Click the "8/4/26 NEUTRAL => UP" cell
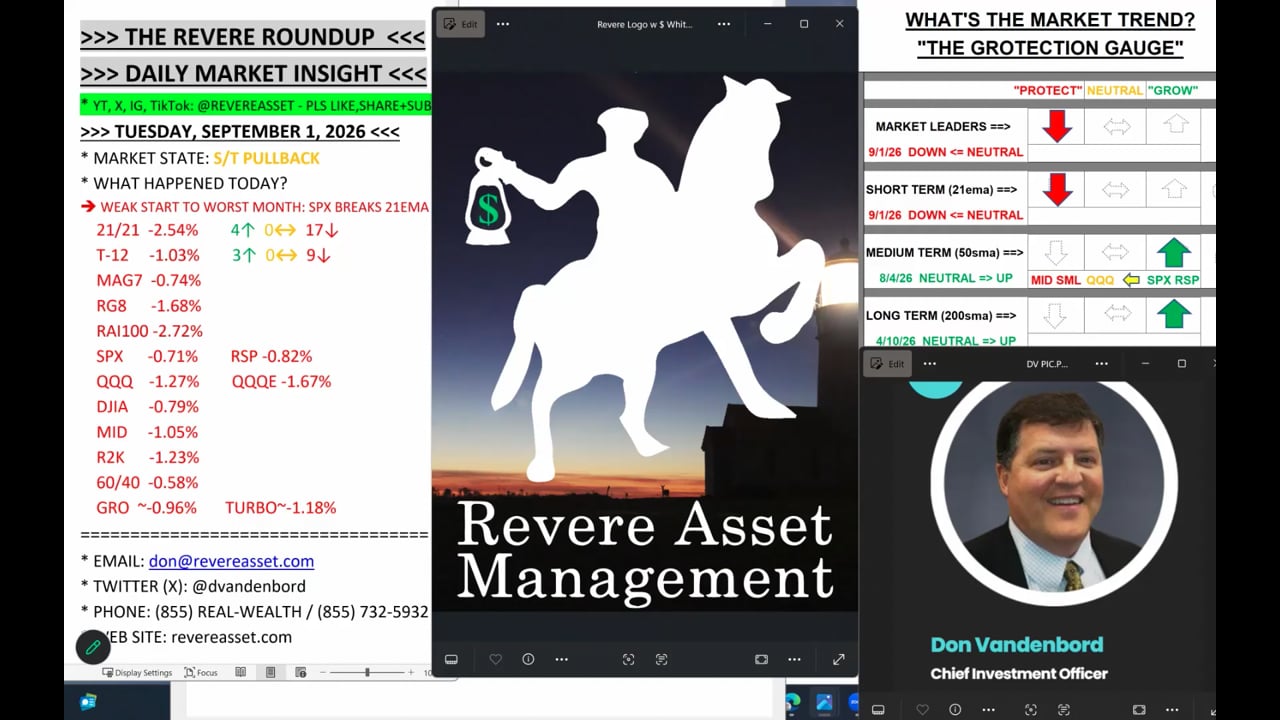Viewport: 1280px width, 720px height. click(x=945, y=278)
